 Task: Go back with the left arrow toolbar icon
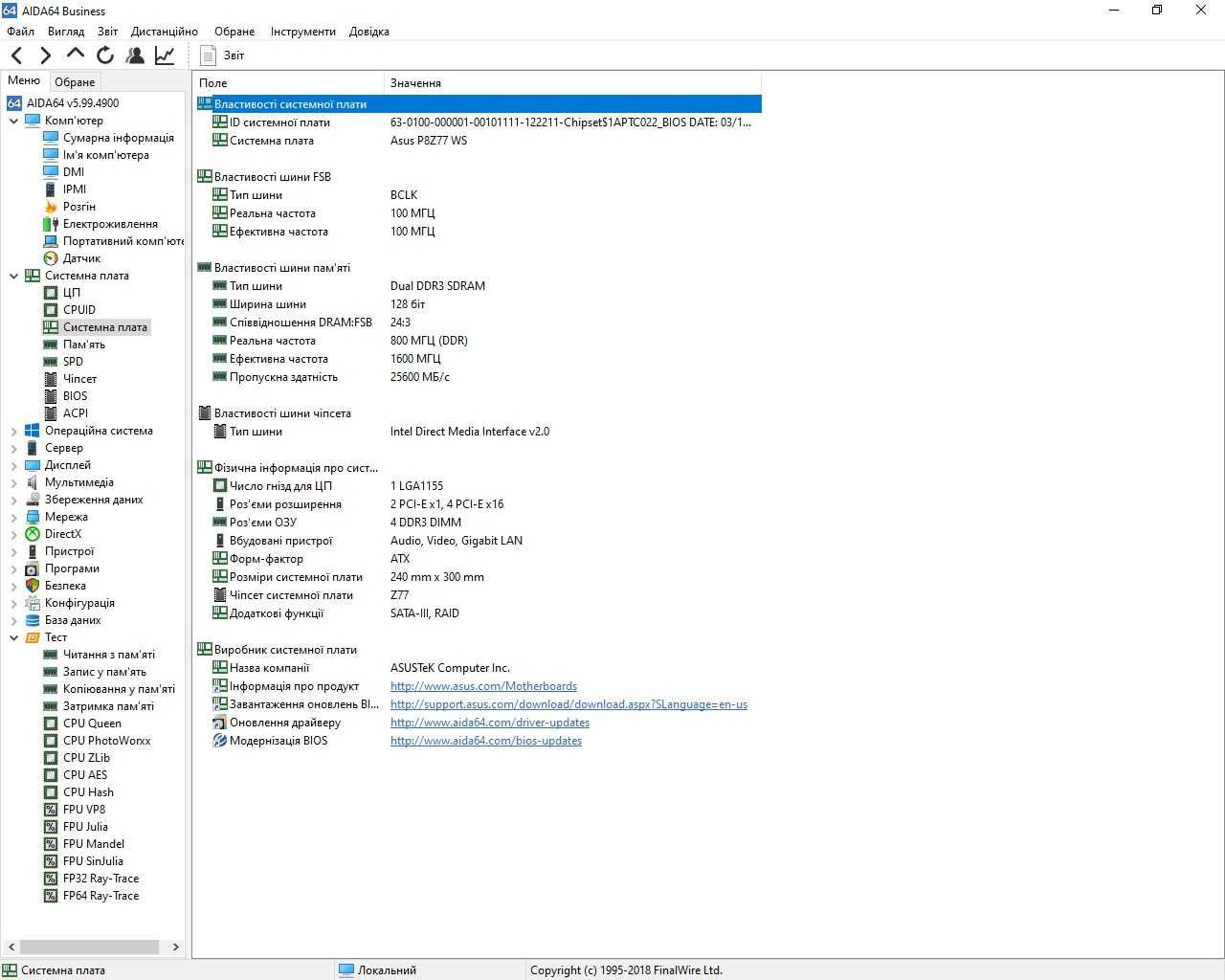pyautogui.click(x=17, y=56)
